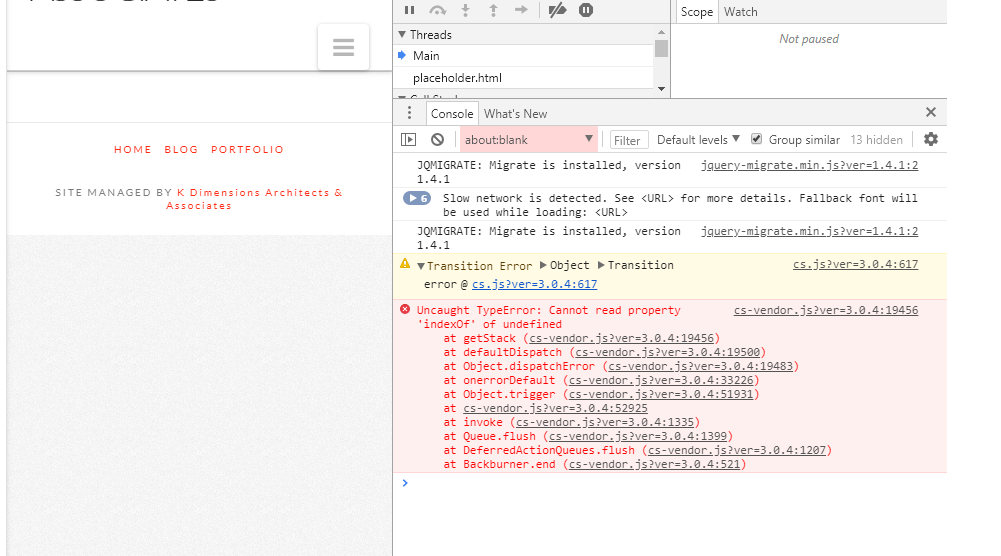Screen dimensions: 1001x556
Task: Toggle the Group similar checkbox
Action: pyautogui.click(x=757, y=140)
